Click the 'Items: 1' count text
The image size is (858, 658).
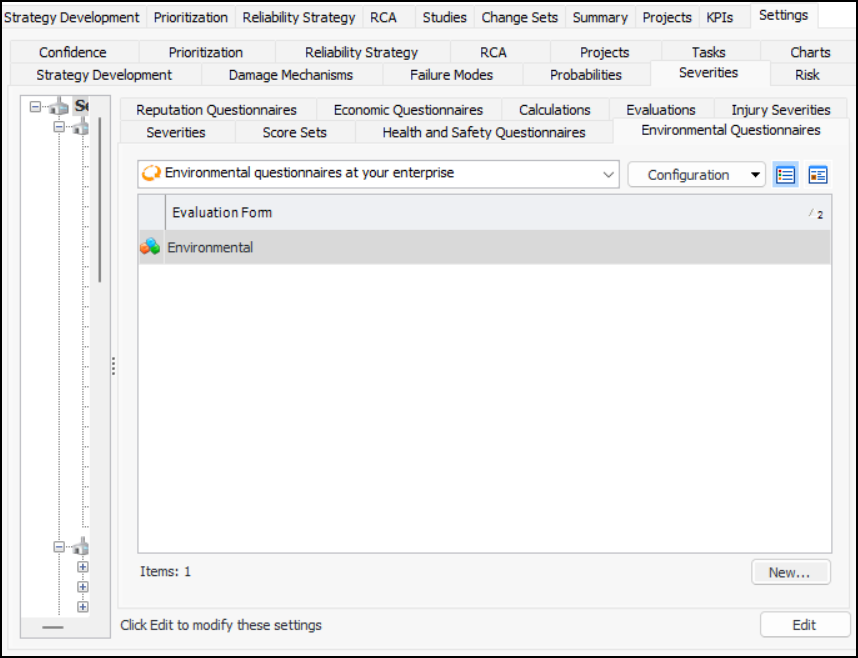pyautogui.click(x=165, y=572)
